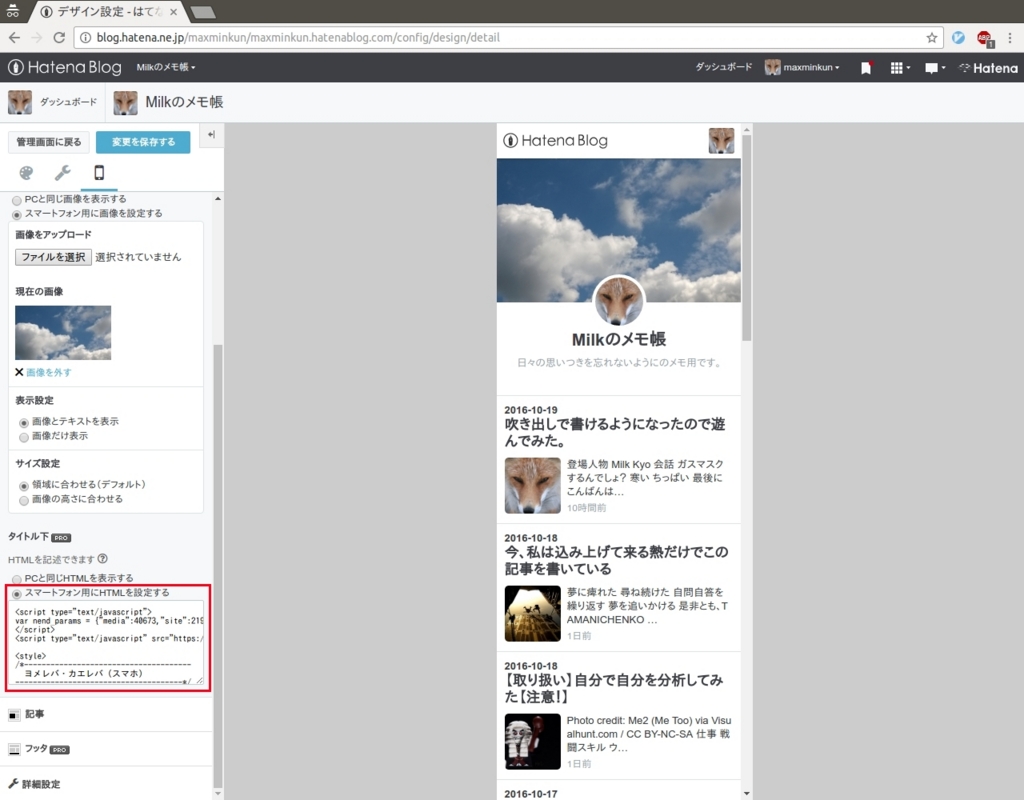Click the blue checkmark extension icon

click(958, 38)
